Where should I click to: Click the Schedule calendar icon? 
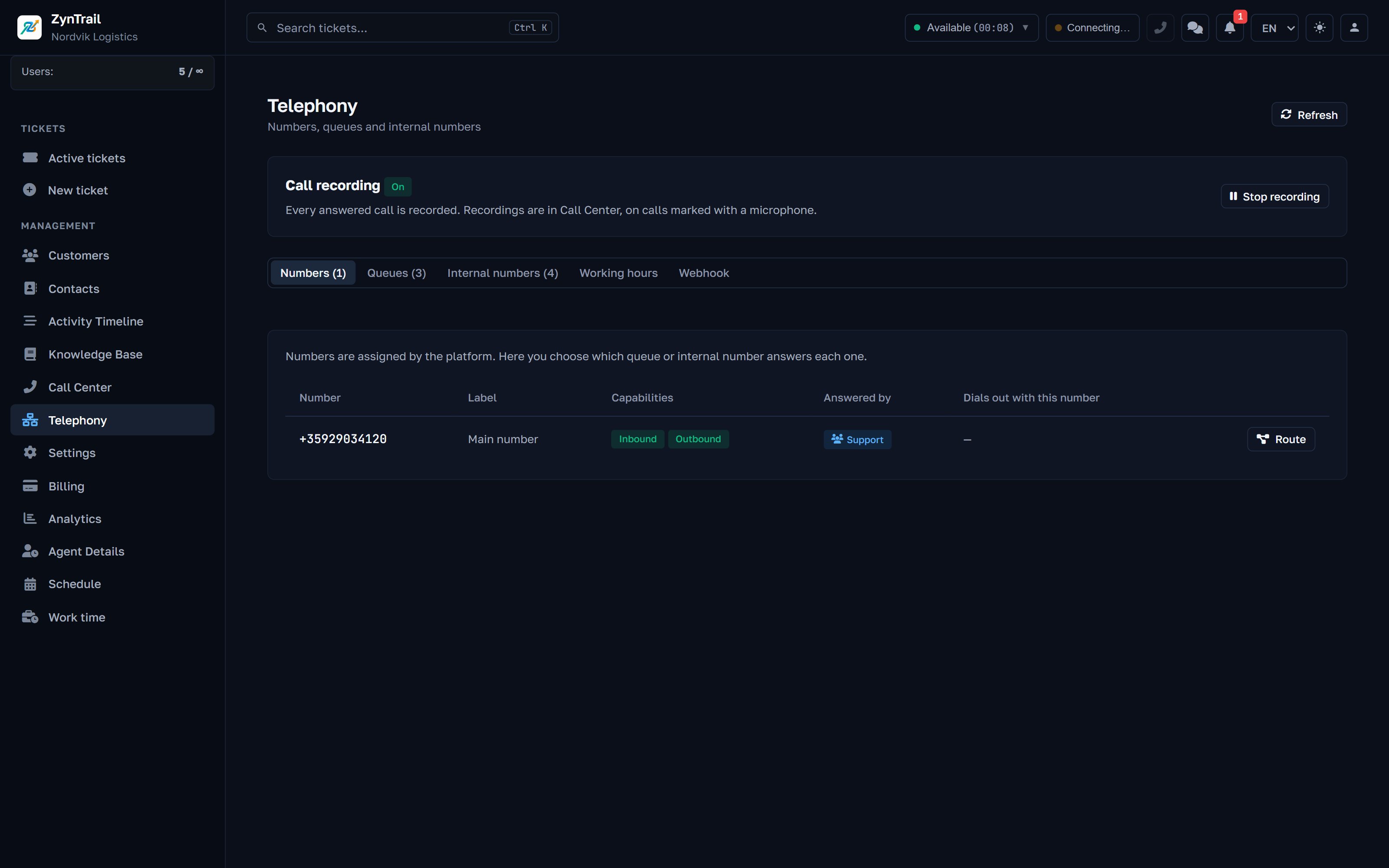30,584
